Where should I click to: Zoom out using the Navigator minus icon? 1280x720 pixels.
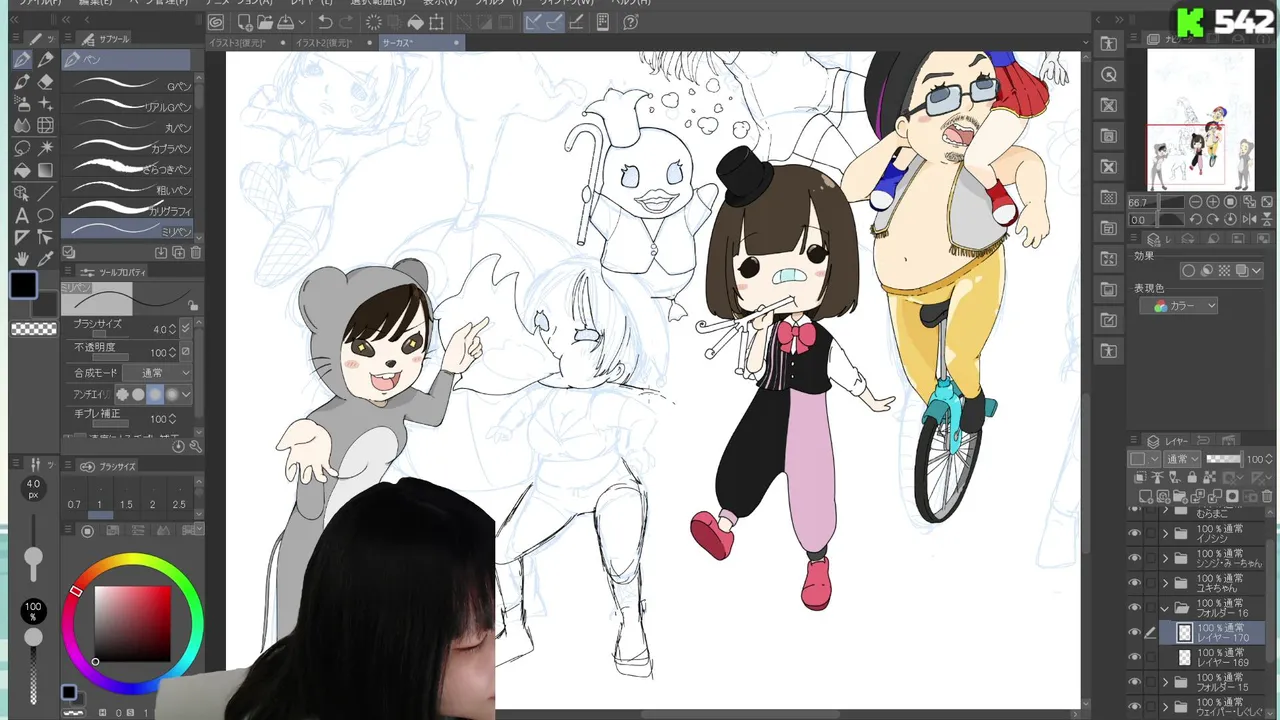(1195, 202)
